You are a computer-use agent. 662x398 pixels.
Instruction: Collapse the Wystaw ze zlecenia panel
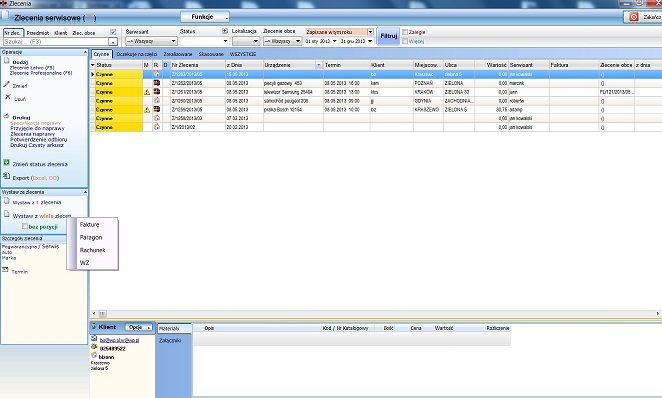(85, 192)
